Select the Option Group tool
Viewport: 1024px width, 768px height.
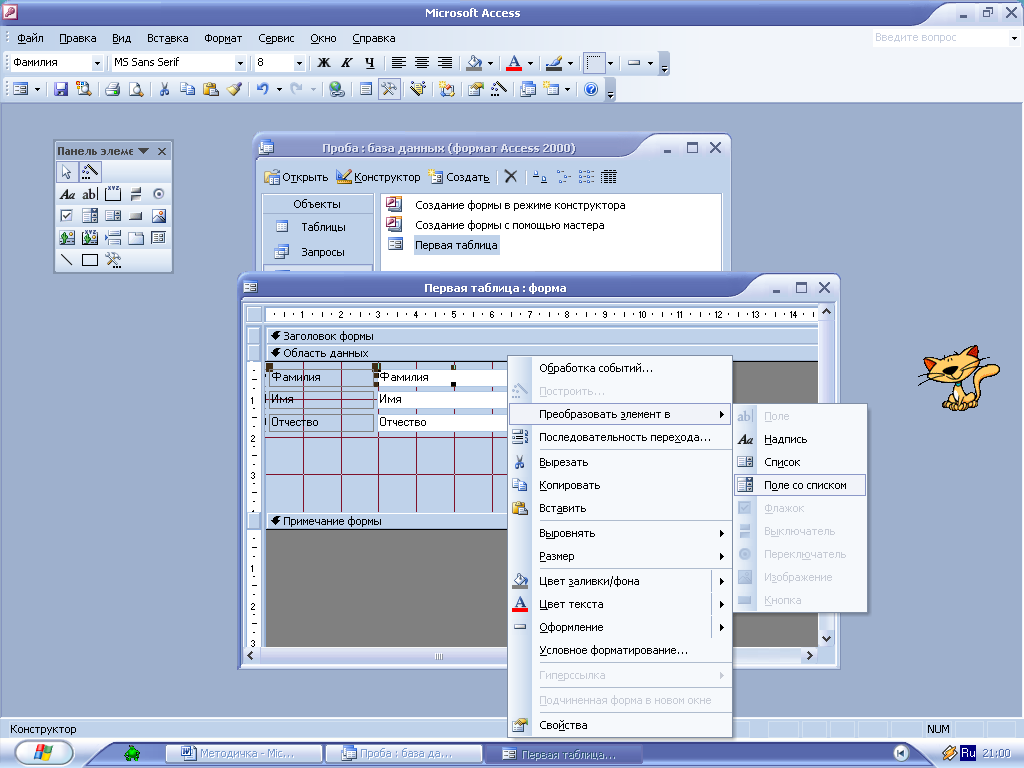113,194
